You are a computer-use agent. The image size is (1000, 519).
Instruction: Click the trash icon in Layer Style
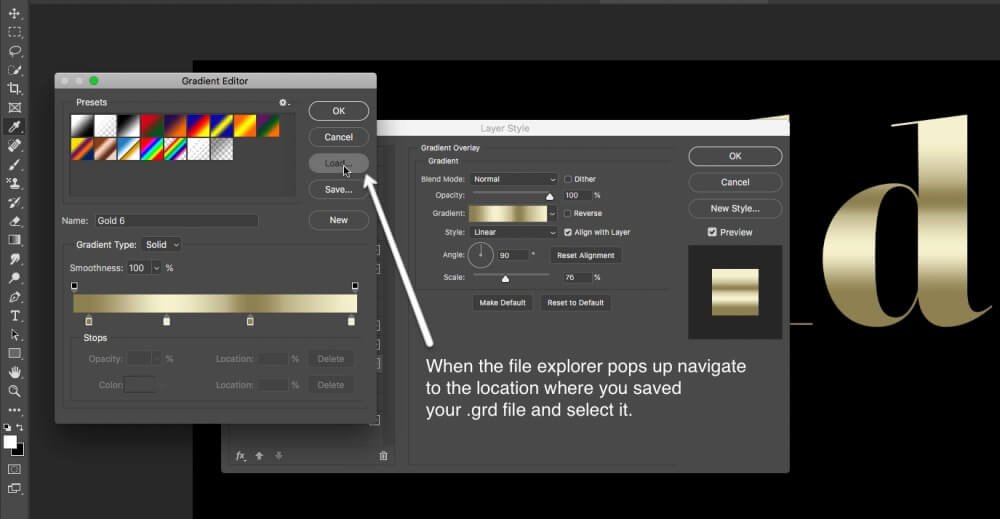[383, 456]
